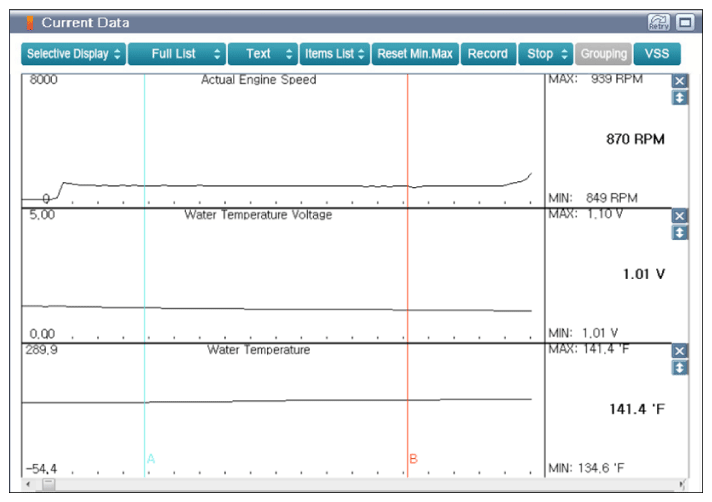Viewport: 712px width, 502px height.
Task: Open the Selective Display dropdown
Action: (73, 54)
